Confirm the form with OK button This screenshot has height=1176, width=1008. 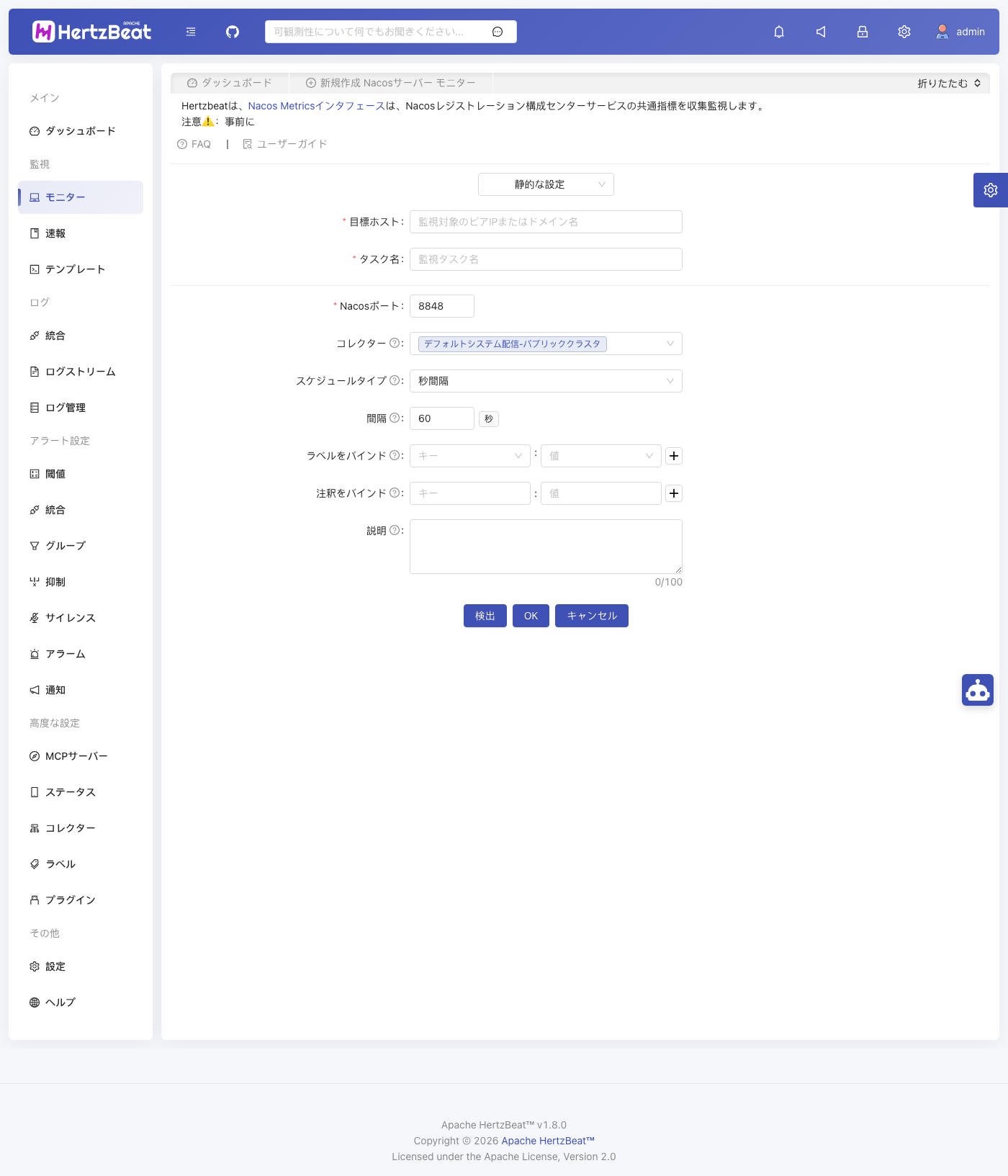531,616
